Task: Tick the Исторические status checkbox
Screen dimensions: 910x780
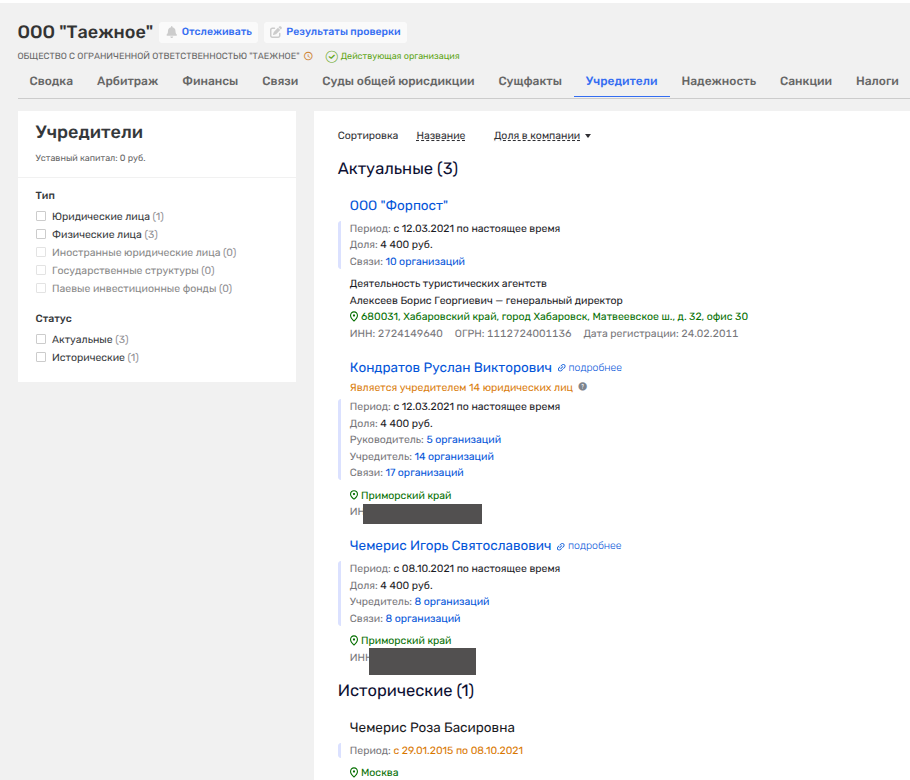Action: pyautogui.click(x=41, y=358)
